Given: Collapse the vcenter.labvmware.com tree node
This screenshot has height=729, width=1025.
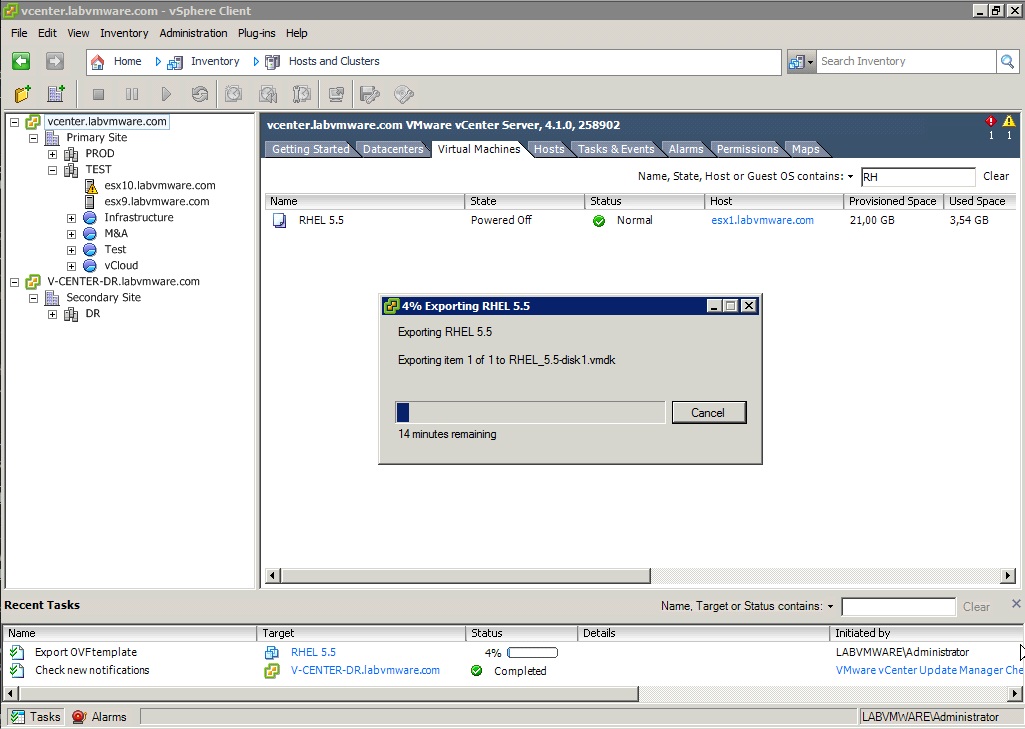Looking at the screenshot, I should tap(14, 122).
